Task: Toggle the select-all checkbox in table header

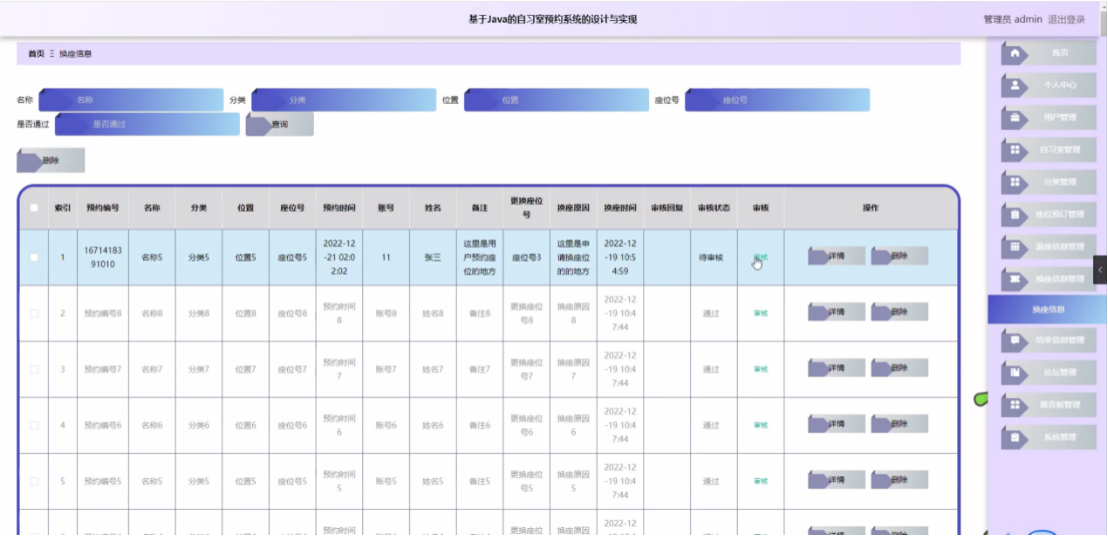Action: (x=34, y=208)
